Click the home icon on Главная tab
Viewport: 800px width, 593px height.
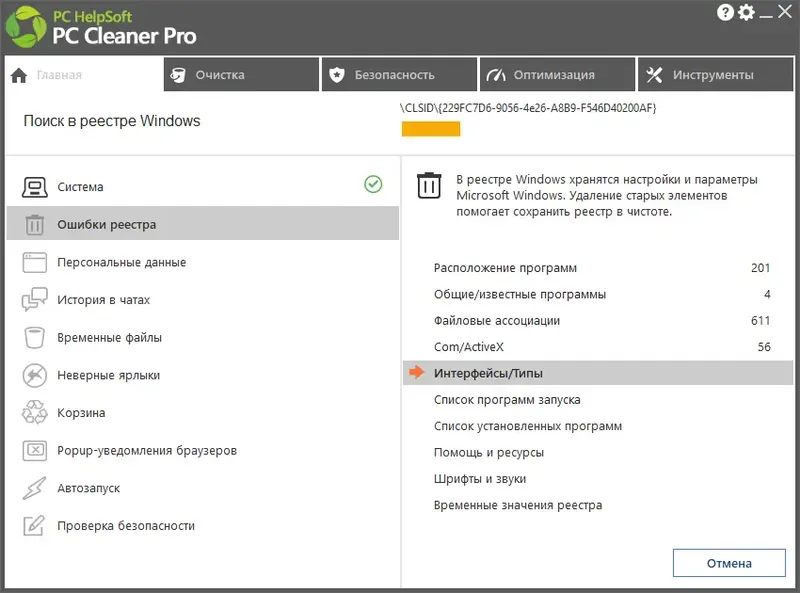[x=19, y=76]
